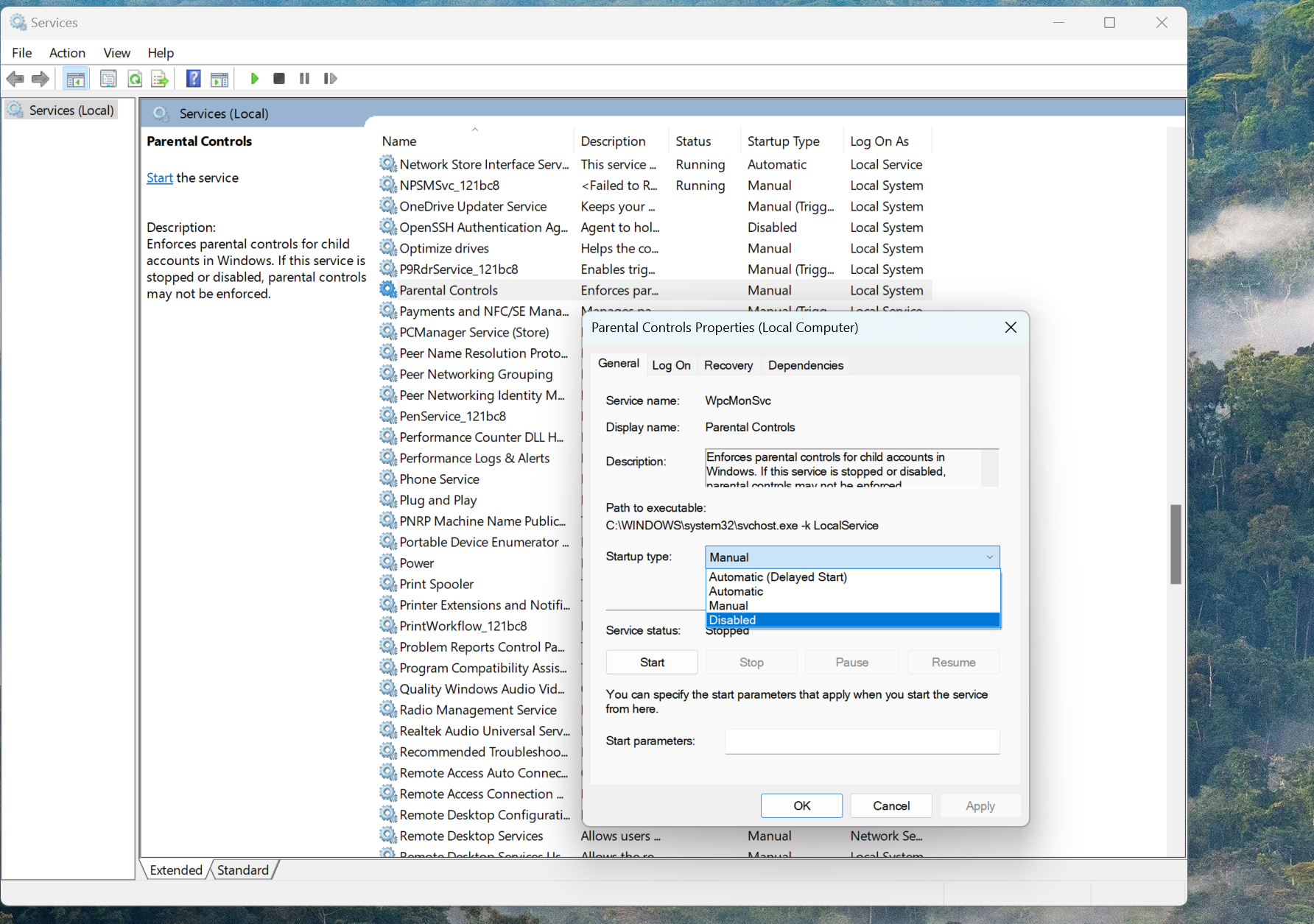Screen dimensions: 1314x924
Task: Choose Automatic (Delayed Start) startup option
Action: 777,576
